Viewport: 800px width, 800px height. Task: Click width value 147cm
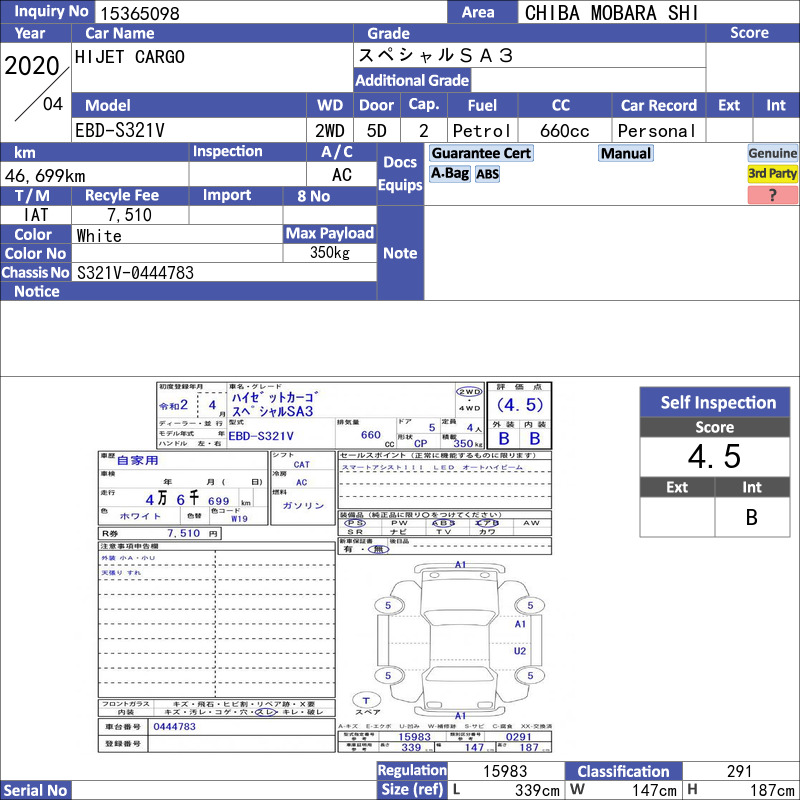tap(655, 790)
